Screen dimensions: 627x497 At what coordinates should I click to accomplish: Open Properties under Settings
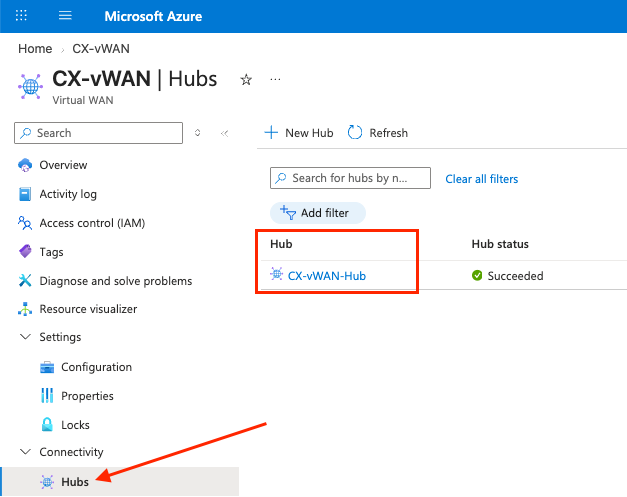tap(87, 396)
